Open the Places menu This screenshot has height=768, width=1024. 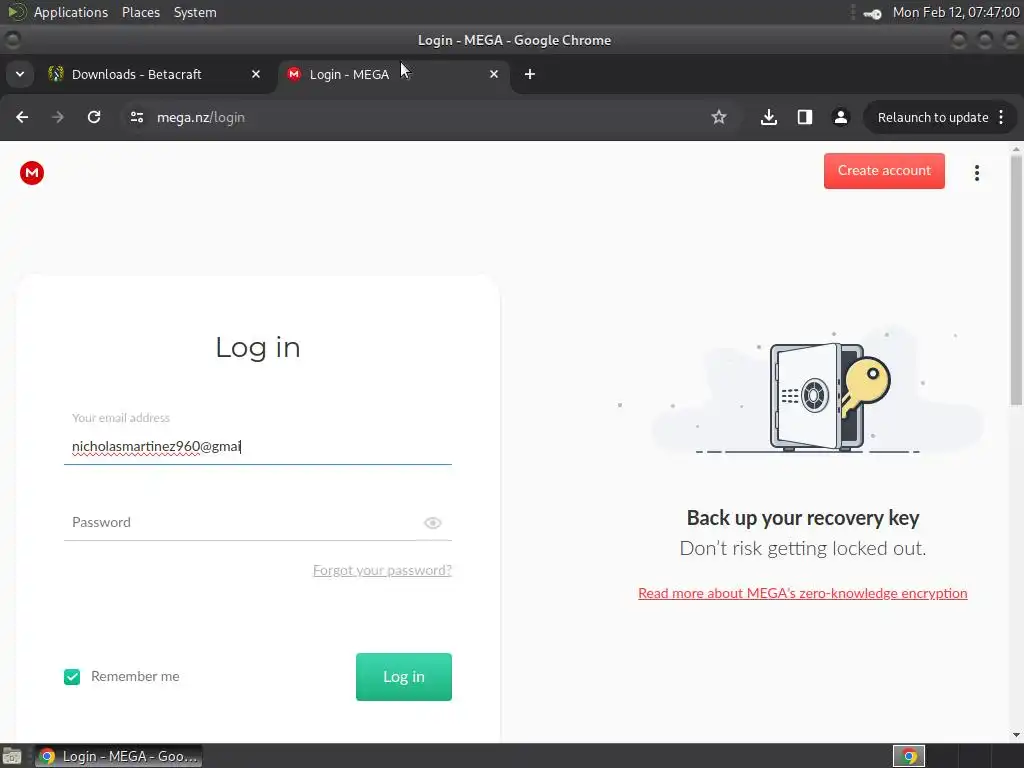pos(140,12)
